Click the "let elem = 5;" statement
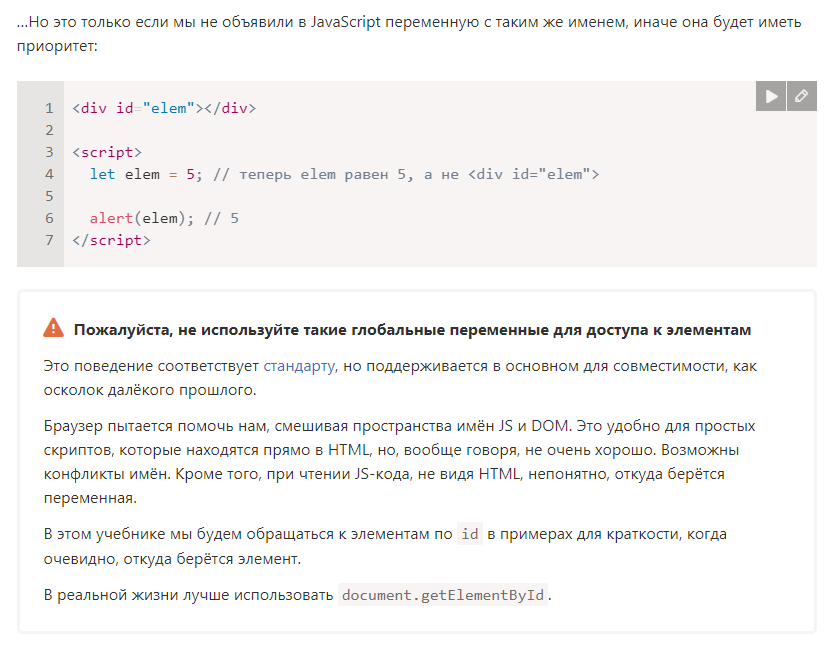The image size is (825, 645). pos(146,175)
